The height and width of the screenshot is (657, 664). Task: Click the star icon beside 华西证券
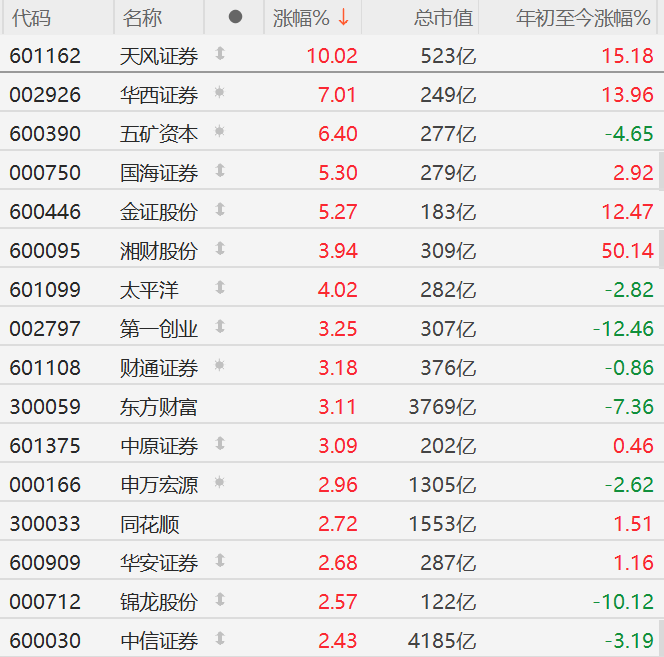tap(219, 92)
